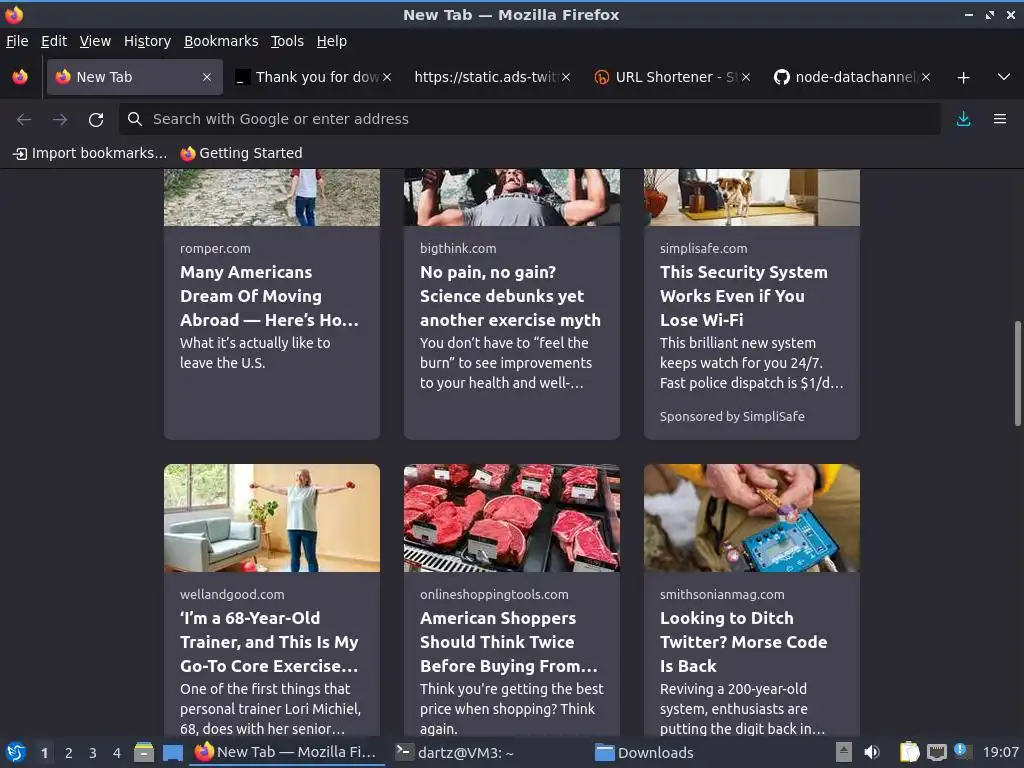Click the back navigation arrow
This screenshot has width=1024, height=768.
[24, 120]
